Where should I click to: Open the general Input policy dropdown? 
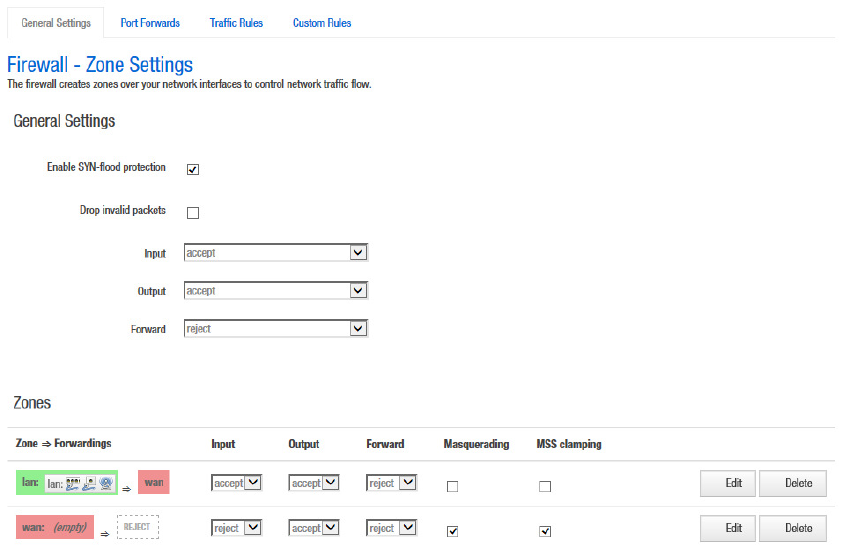pyautogui.click(x=276, y=253)
